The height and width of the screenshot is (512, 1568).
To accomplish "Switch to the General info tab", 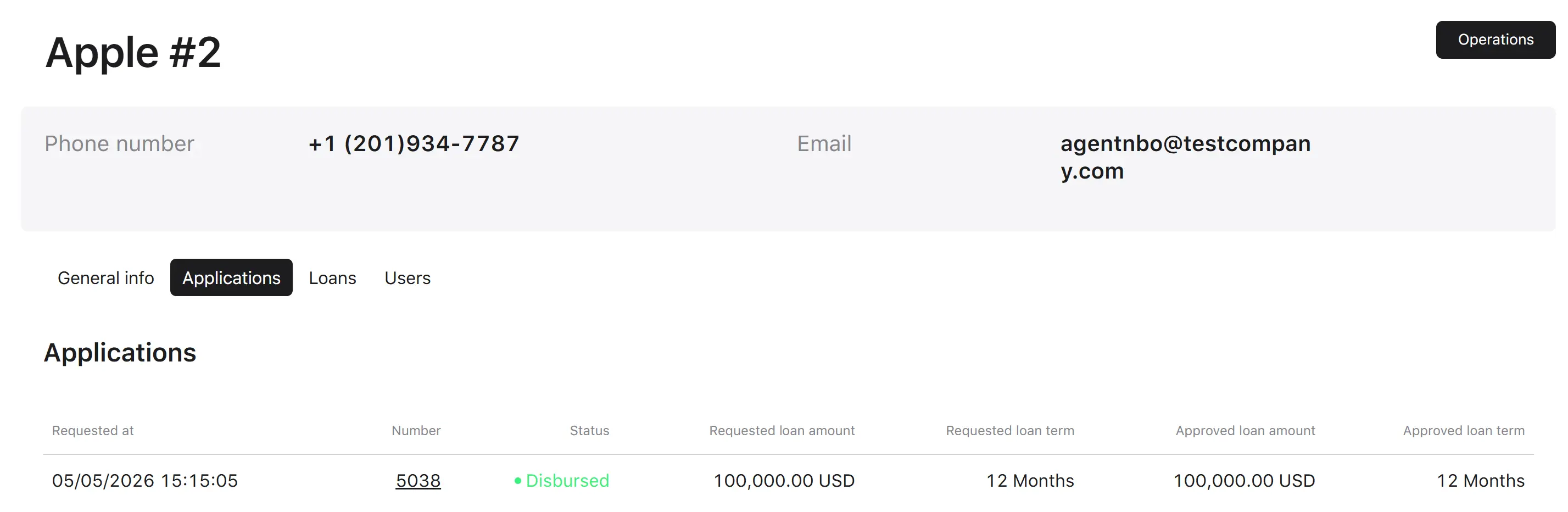I will [x=106, y=277].
